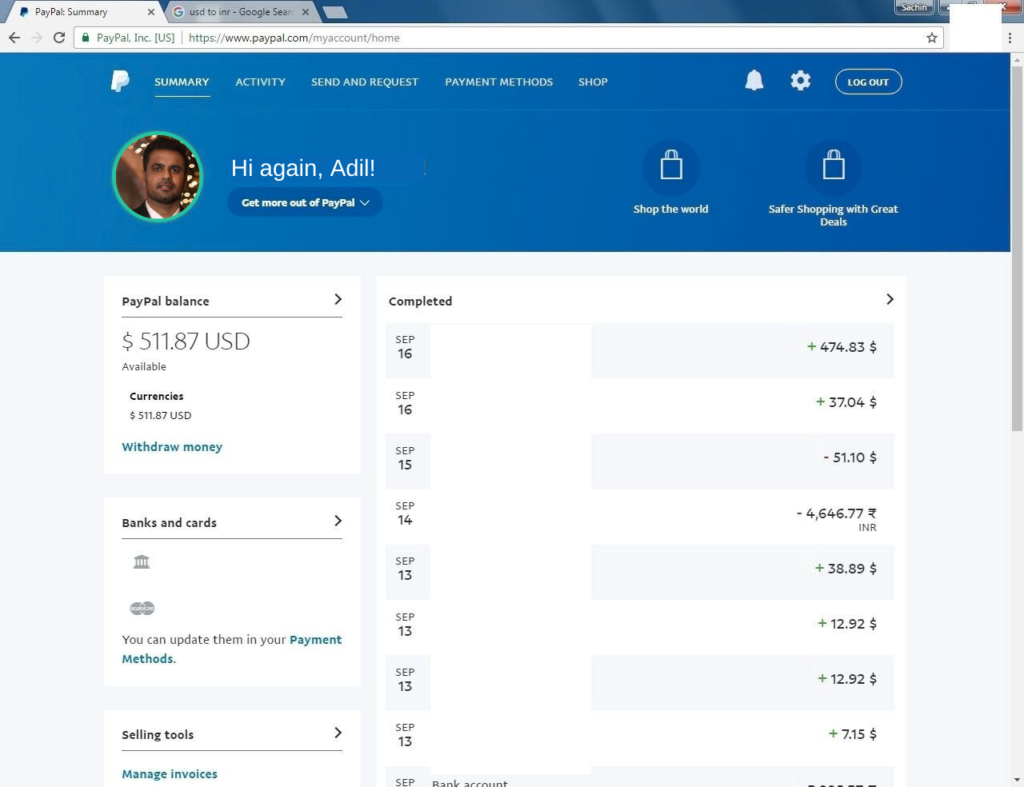Go to Send and Request
The width and height of the screenshot is (1024, 787).
pyautogui.click(x=364, y=82)
